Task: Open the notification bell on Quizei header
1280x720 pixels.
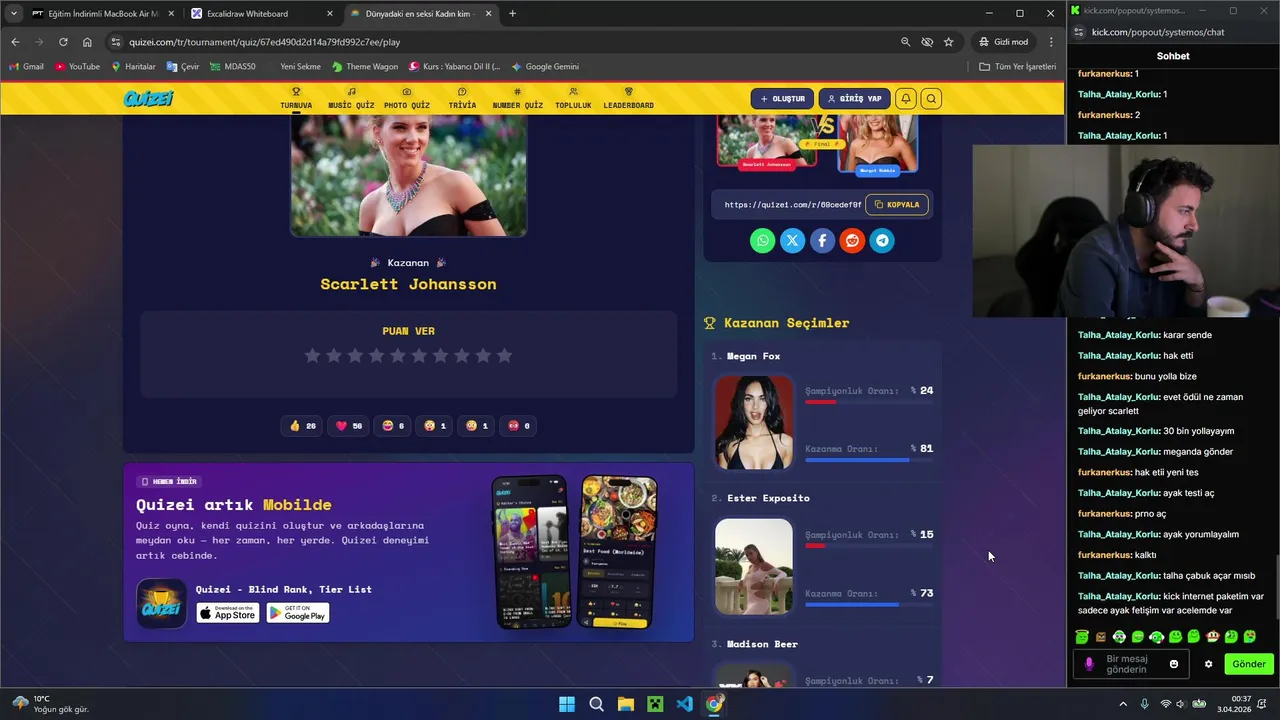Action: [905, 99]
